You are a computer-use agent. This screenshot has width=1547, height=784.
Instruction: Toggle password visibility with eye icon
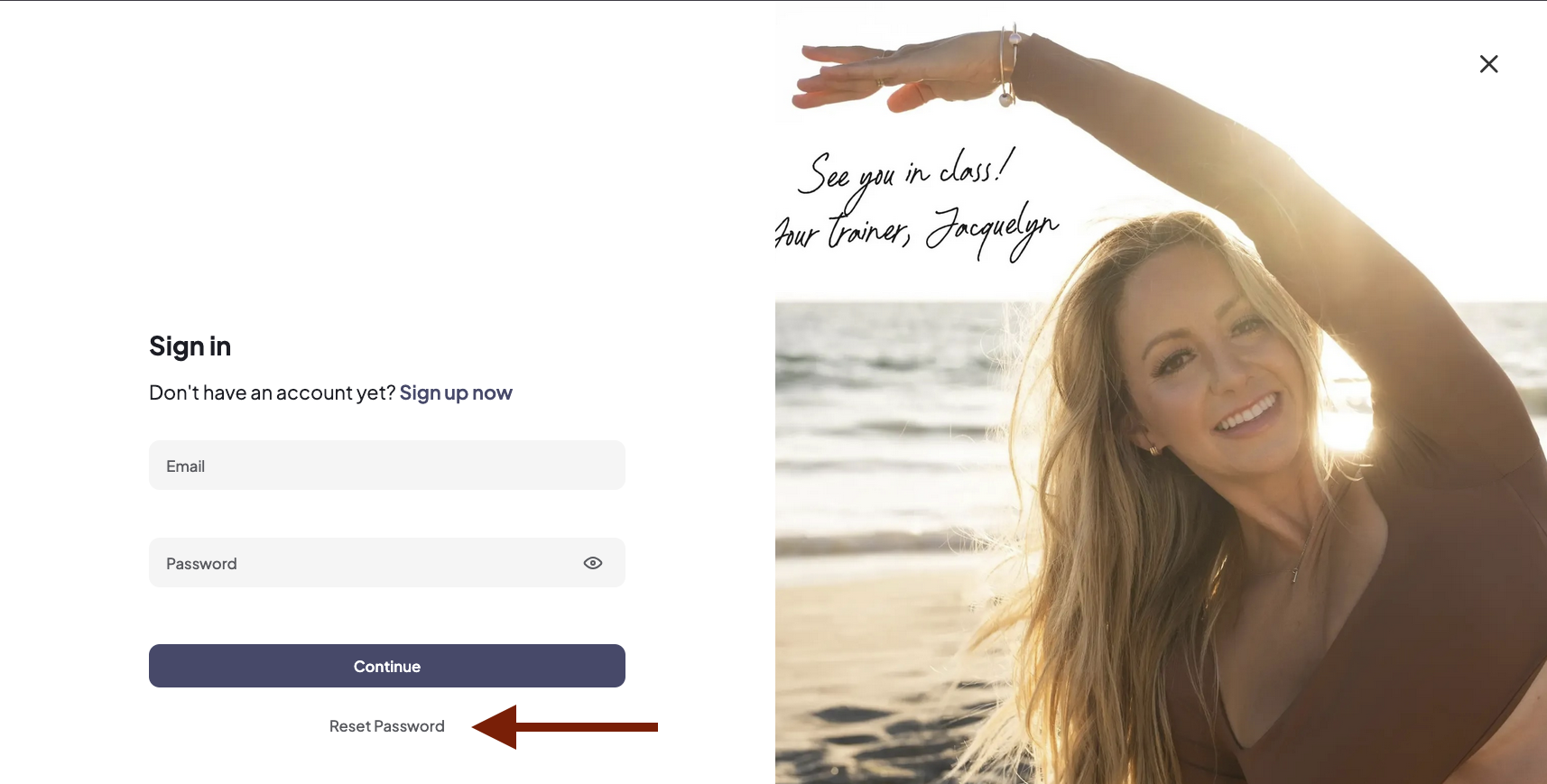tap(593, 563)
